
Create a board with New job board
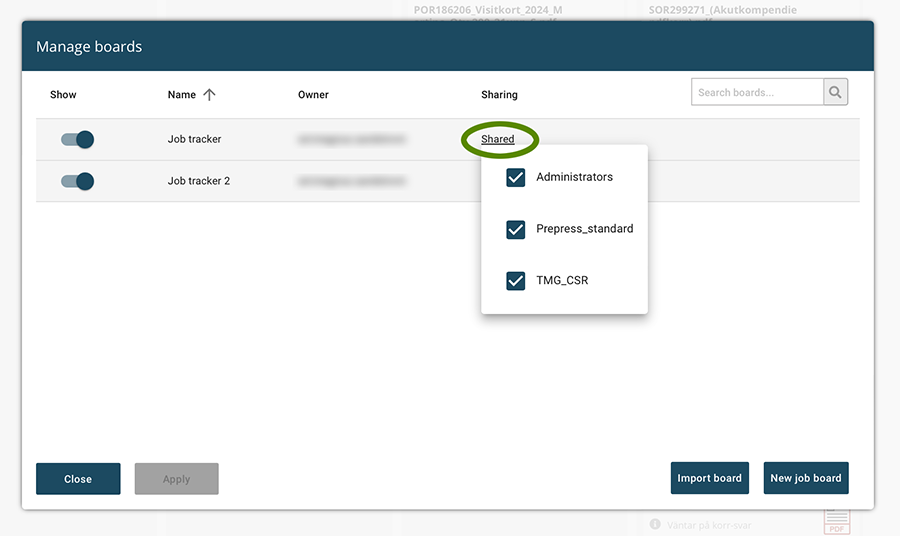[805, 478]
